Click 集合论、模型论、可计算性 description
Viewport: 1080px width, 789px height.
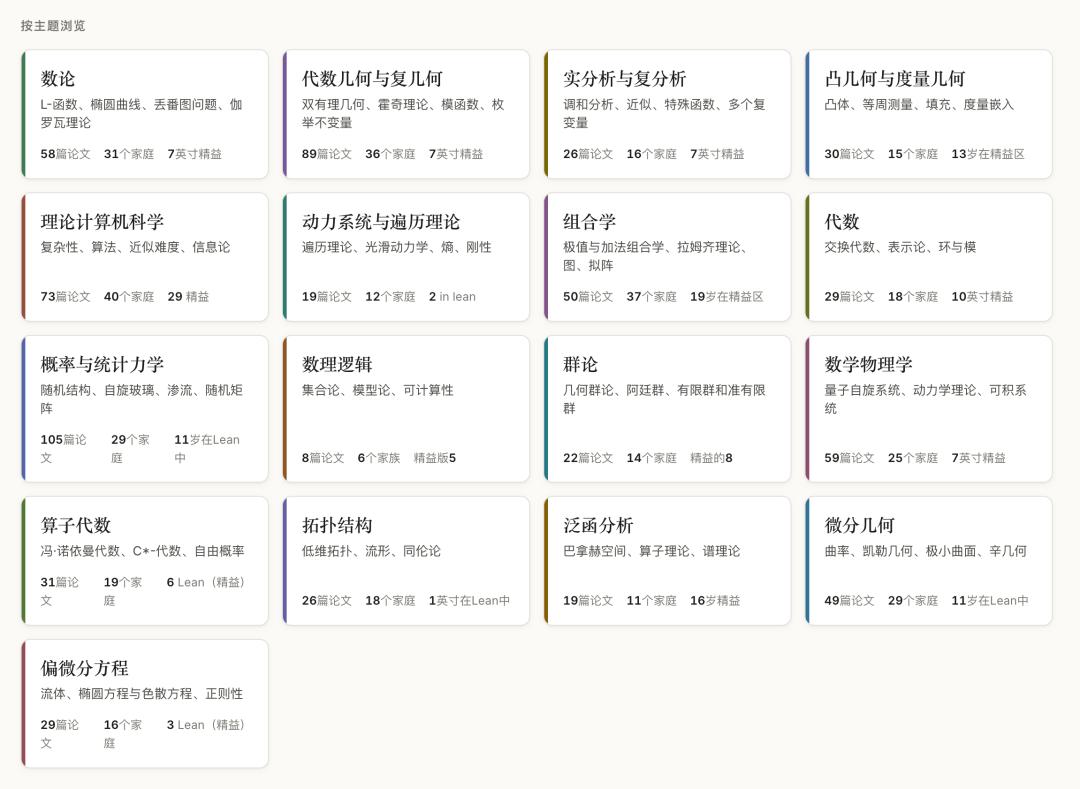click(377, 390)
